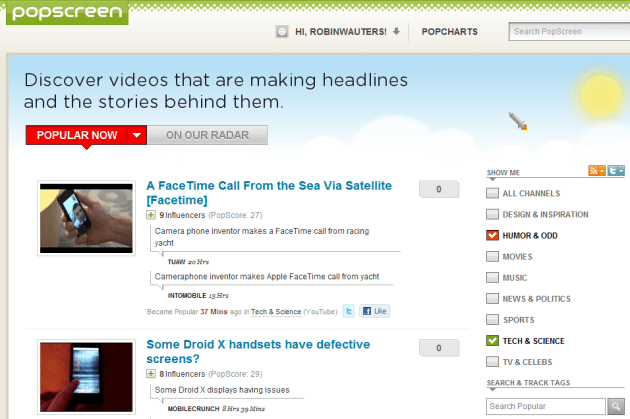Open the Some Droid X handsets defective screens title
This screenshot has width=630, height=419.
tap(258, 351)
